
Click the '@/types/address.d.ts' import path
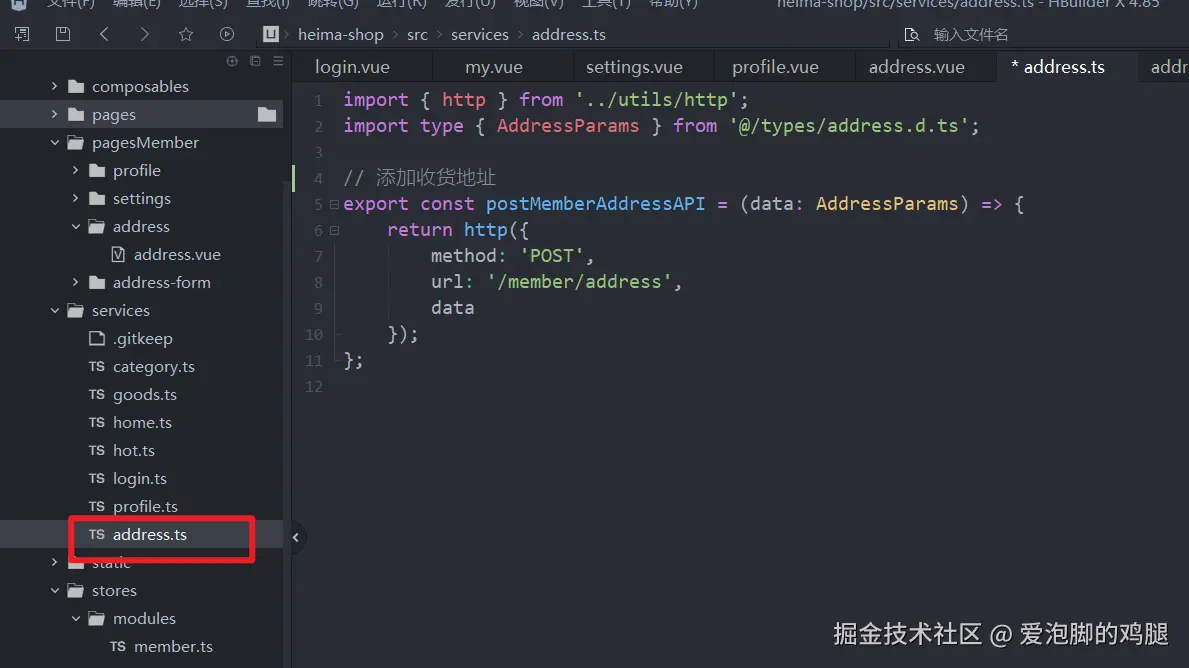pyautogui.click(x=849, y=126)
